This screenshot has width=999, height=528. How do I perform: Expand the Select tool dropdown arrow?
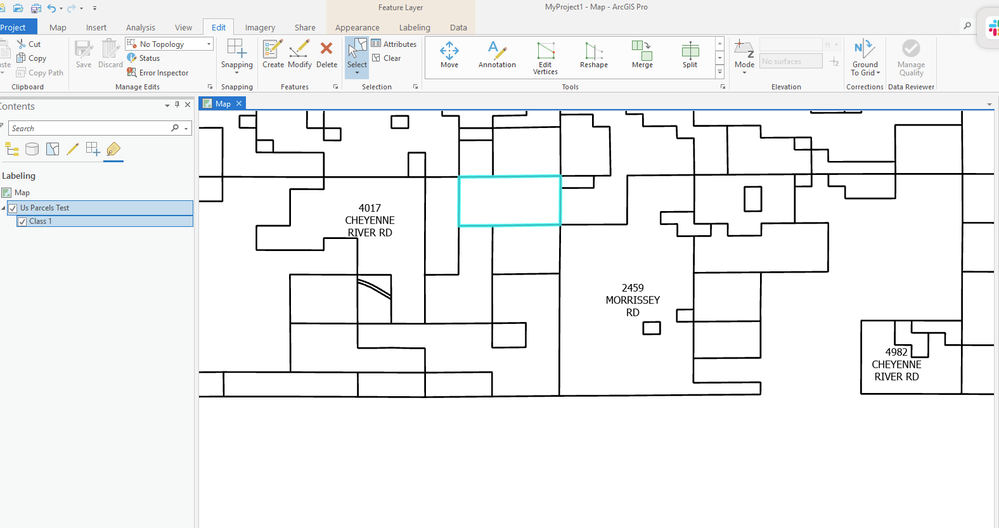click(x=357, y=73)
